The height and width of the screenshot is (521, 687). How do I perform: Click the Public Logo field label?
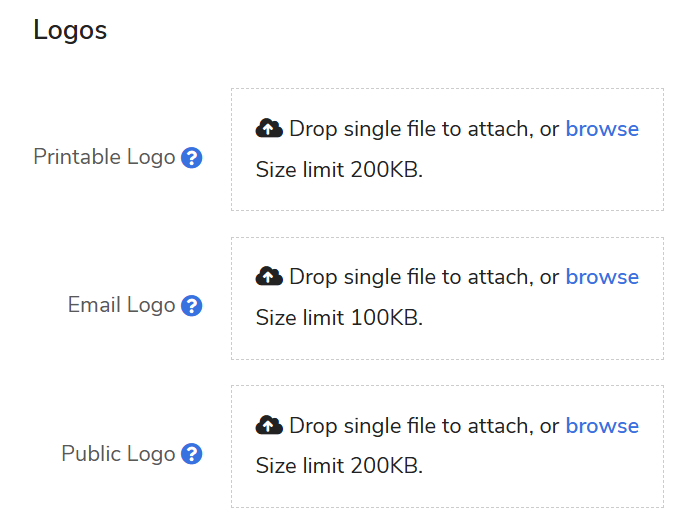(x=118, y=454)
